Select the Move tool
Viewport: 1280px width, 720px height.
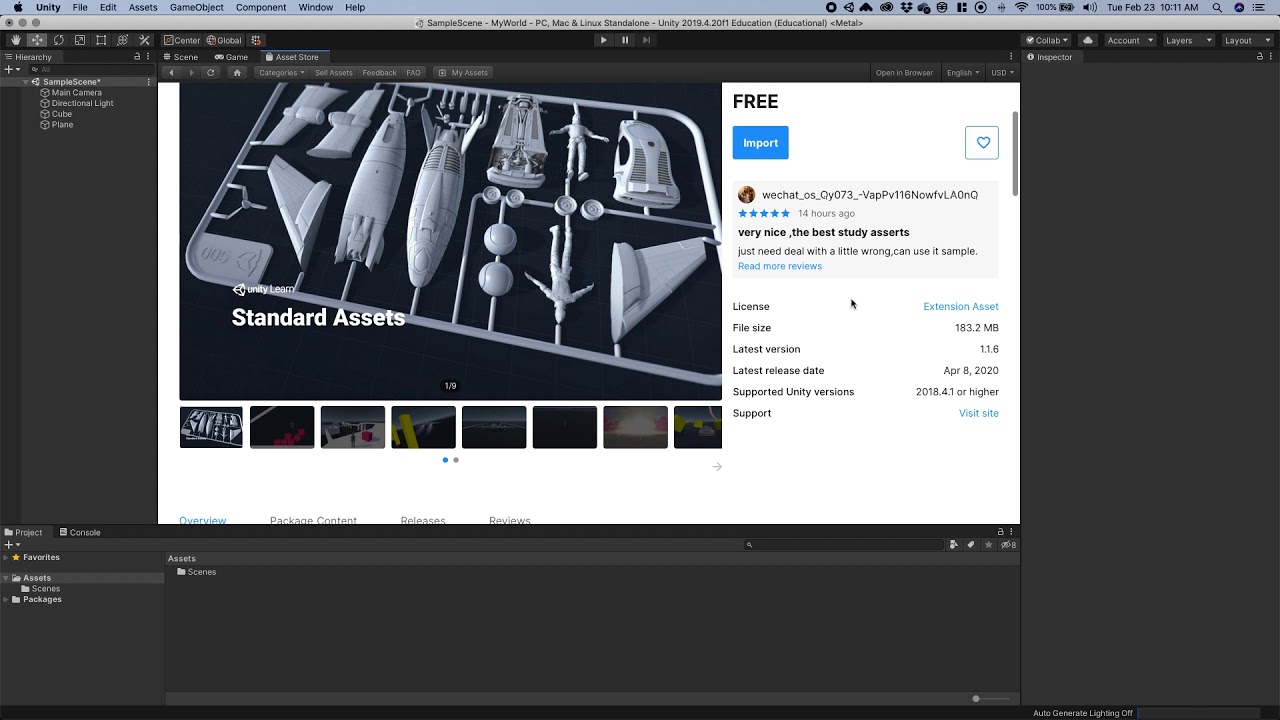(x=37, y=40)
